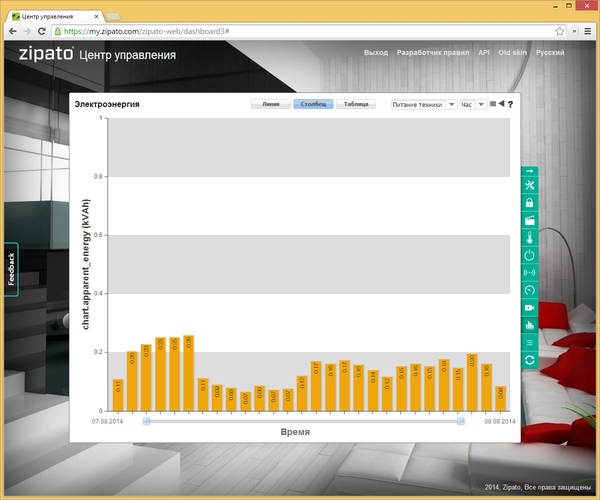This screenshot has width=600, height=500.
Task: Reload the page in browser
Action: [42, 31]
